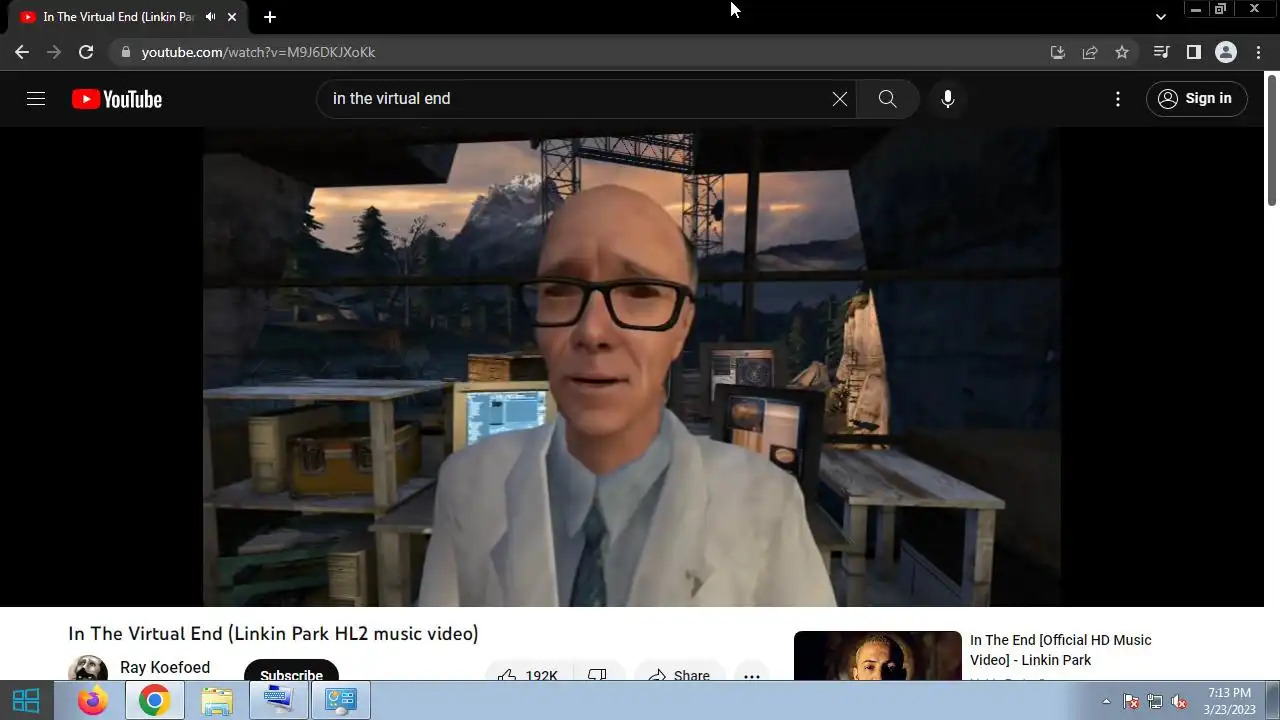View site info via the padlock icon
1280x720 pixels.
click(125, 52)
